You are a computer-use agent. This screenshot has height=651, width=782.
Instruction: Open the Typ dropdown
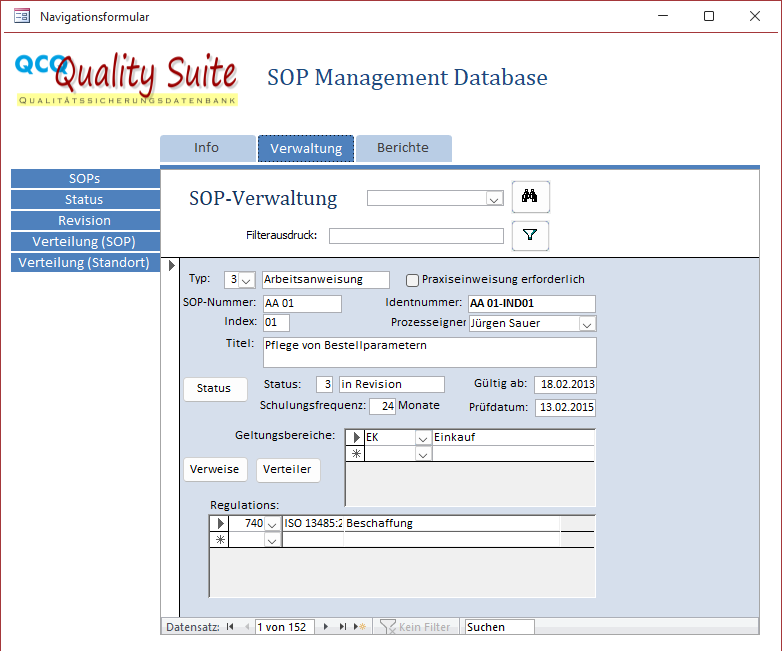(247, 280)
